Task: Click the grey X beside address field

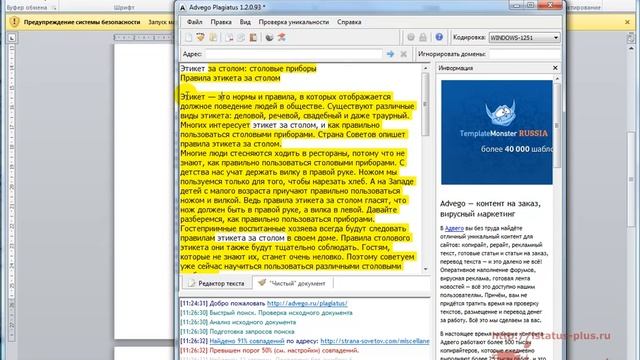Action: [x=403, y=54]
